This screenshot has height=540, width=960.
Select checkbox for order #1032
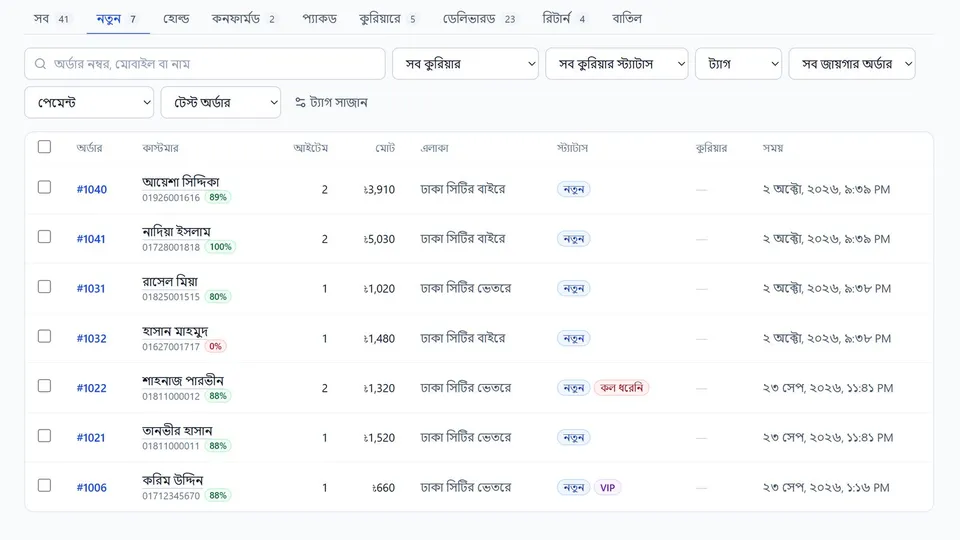pyautogui.click(x=44, y=336)
